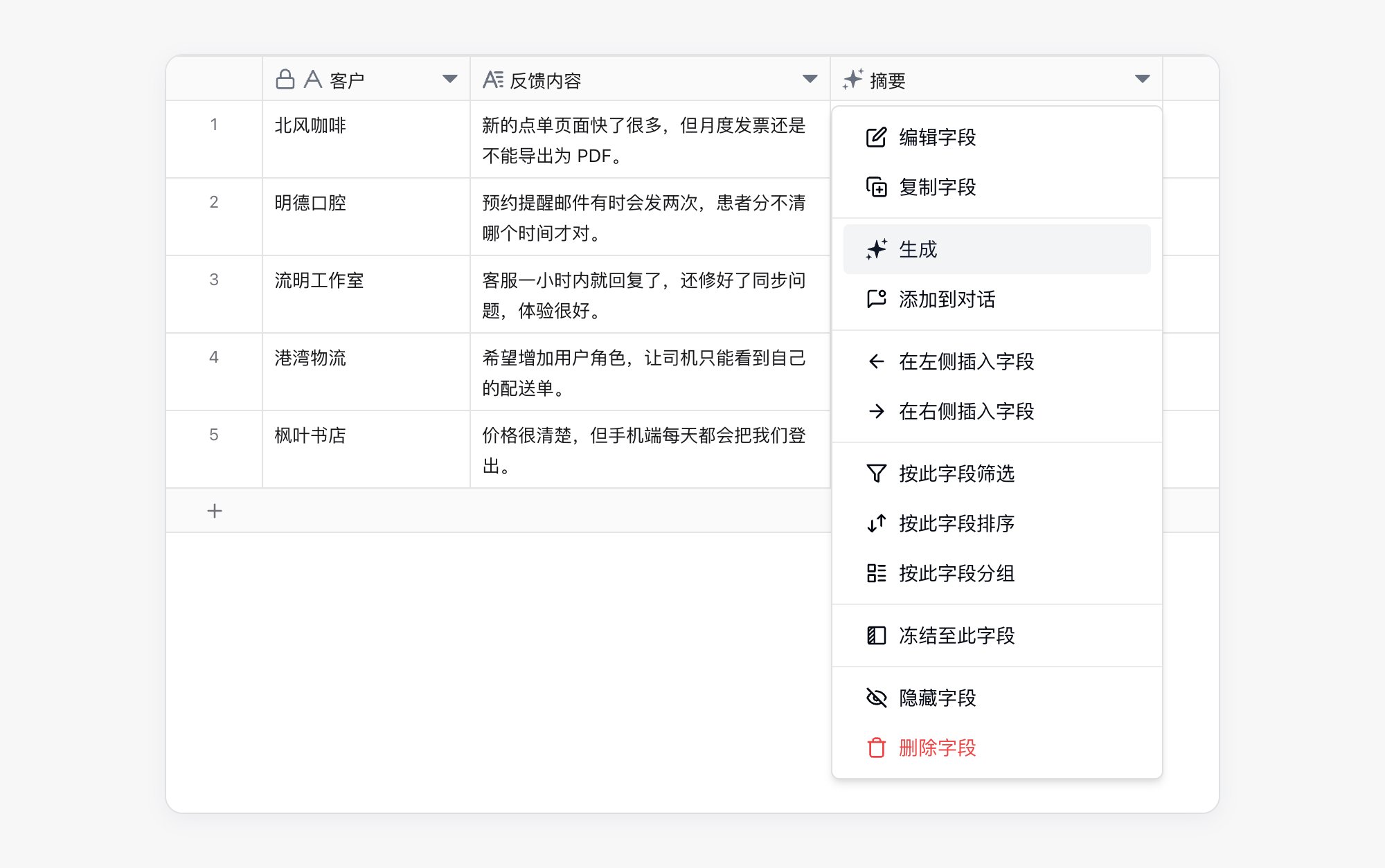Click row number 2

coord(214,202)
